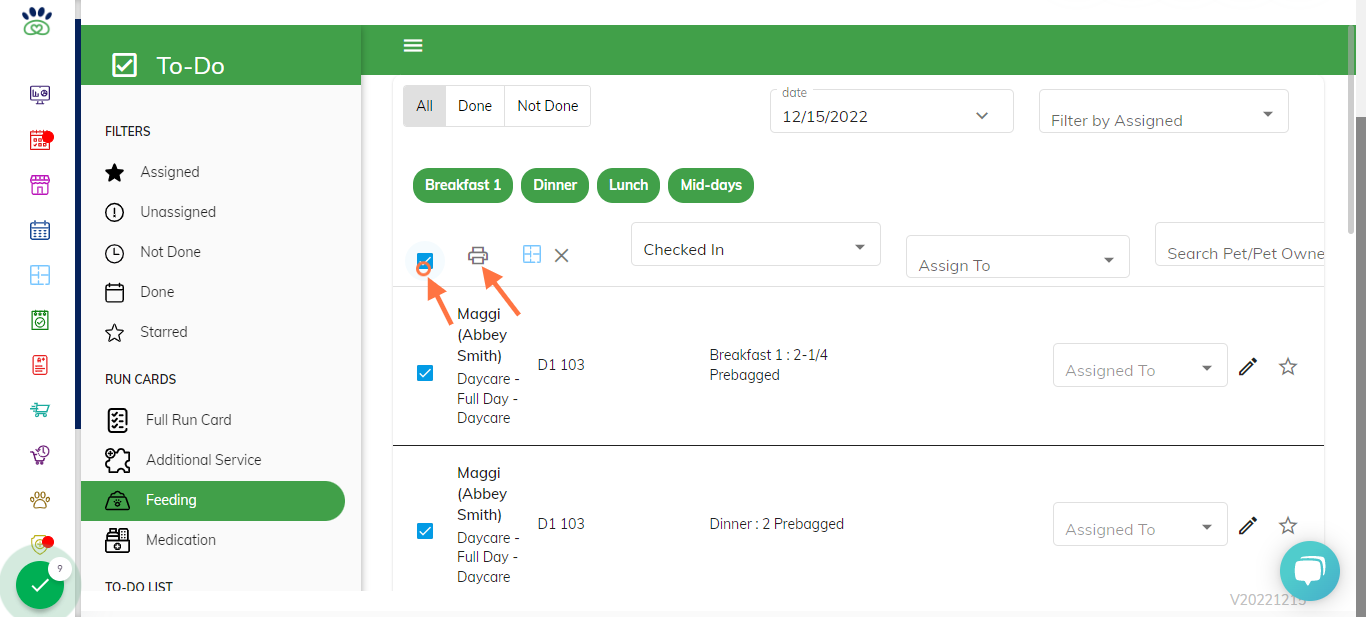
Task: Open the Checked In status dropdown
Action: 756,244
